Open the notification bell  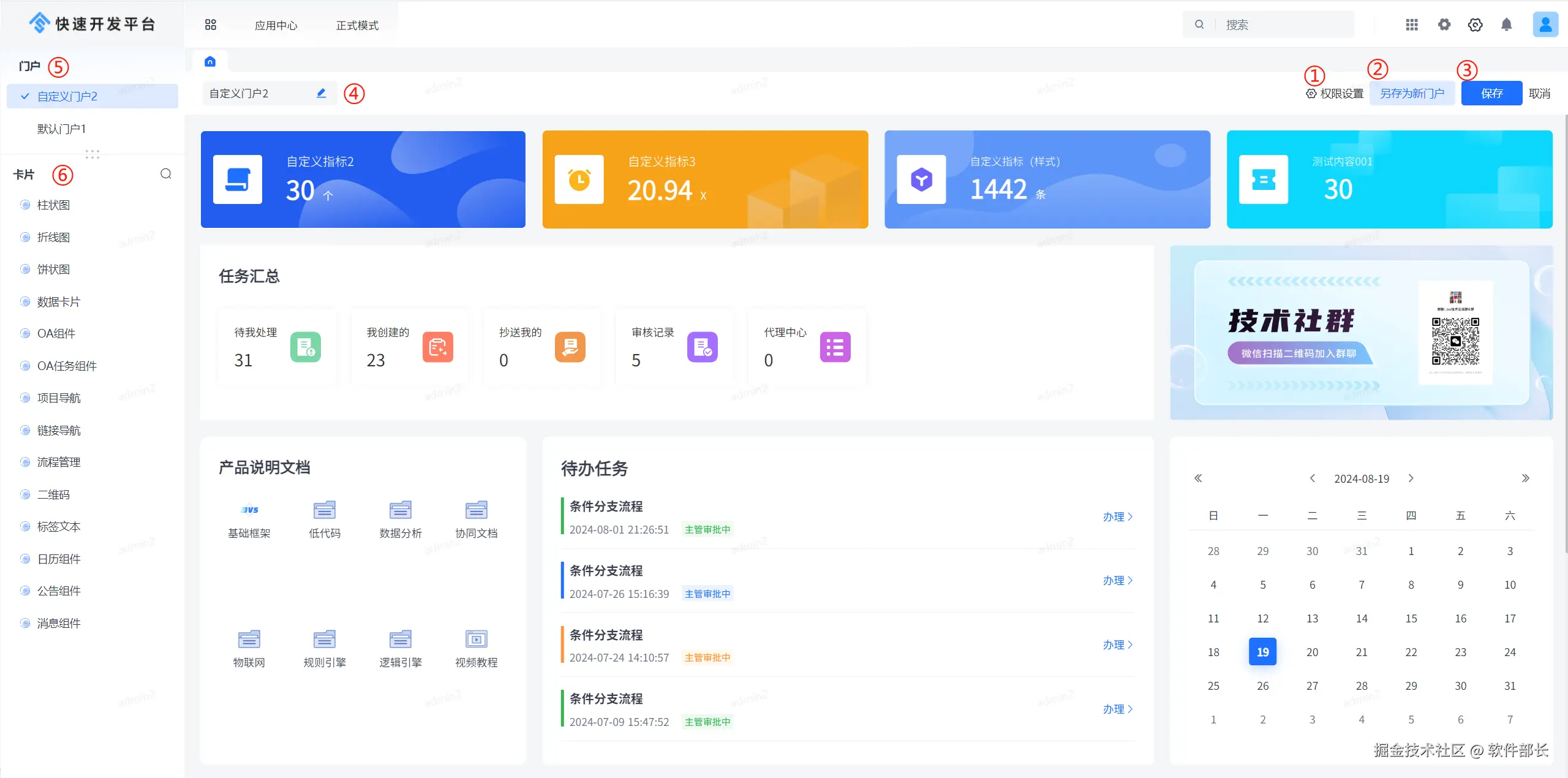click(x=1506, y=25)
